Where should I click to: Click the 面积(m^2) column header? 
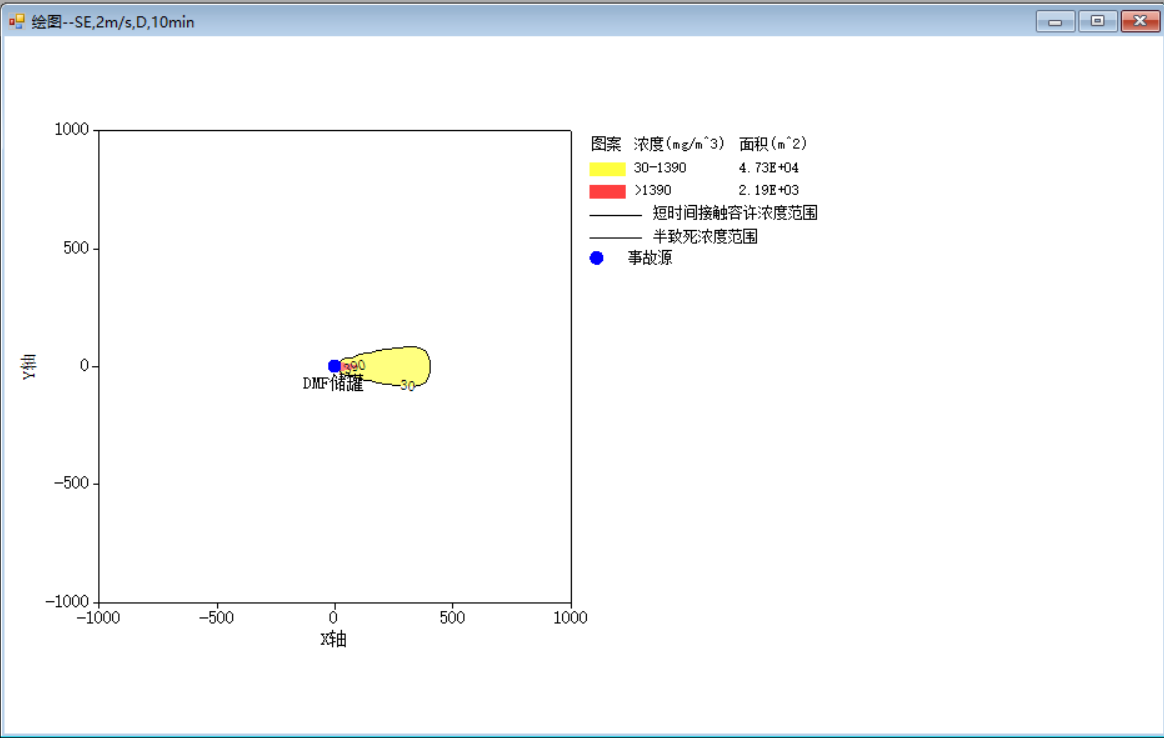pos(773,144)
